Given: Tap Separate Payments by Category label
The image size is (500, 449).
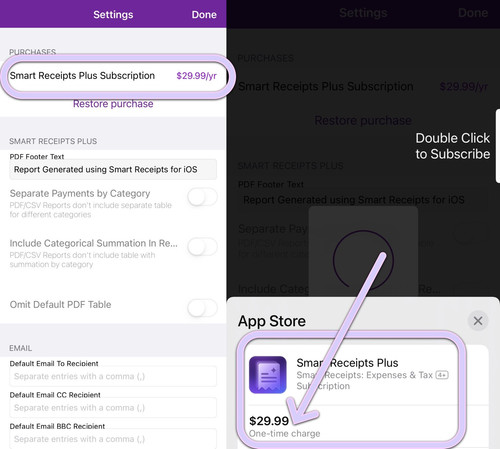Looking at the screenshot, I should pos(80,193).
